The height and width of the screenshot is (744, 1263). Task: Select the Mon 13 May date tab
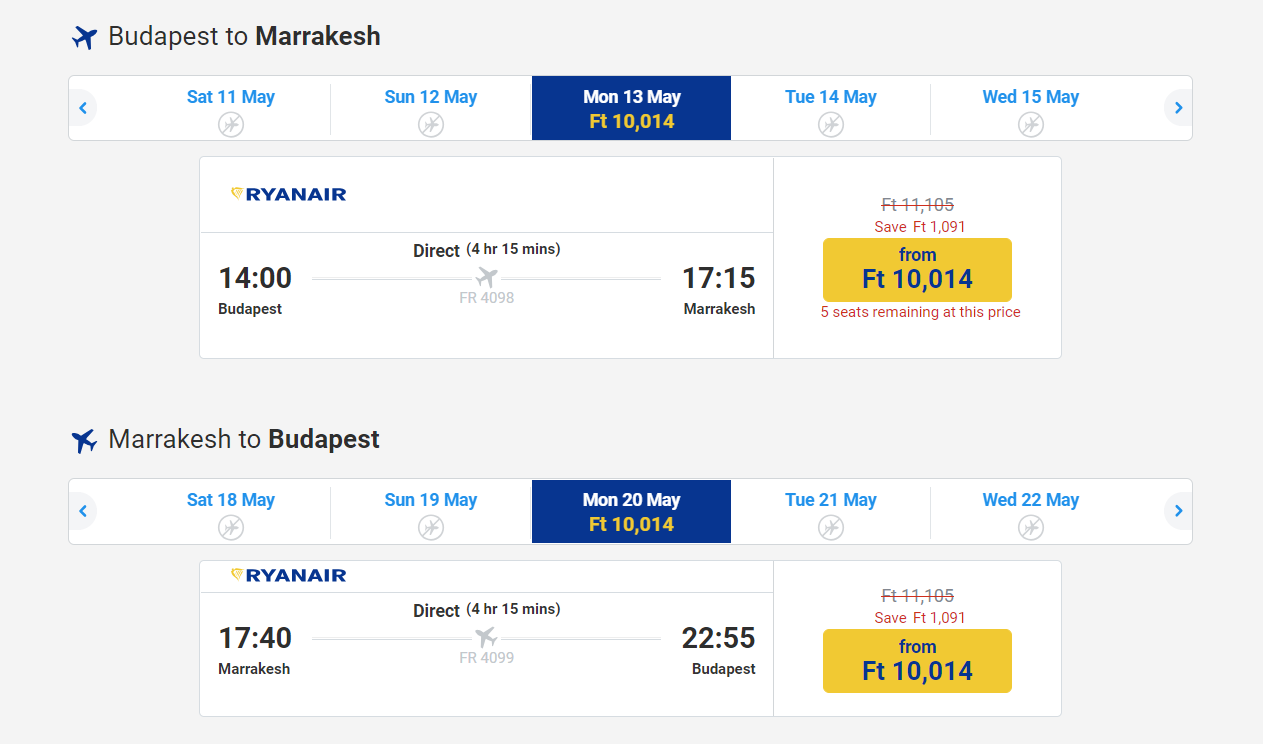[631, 108]
